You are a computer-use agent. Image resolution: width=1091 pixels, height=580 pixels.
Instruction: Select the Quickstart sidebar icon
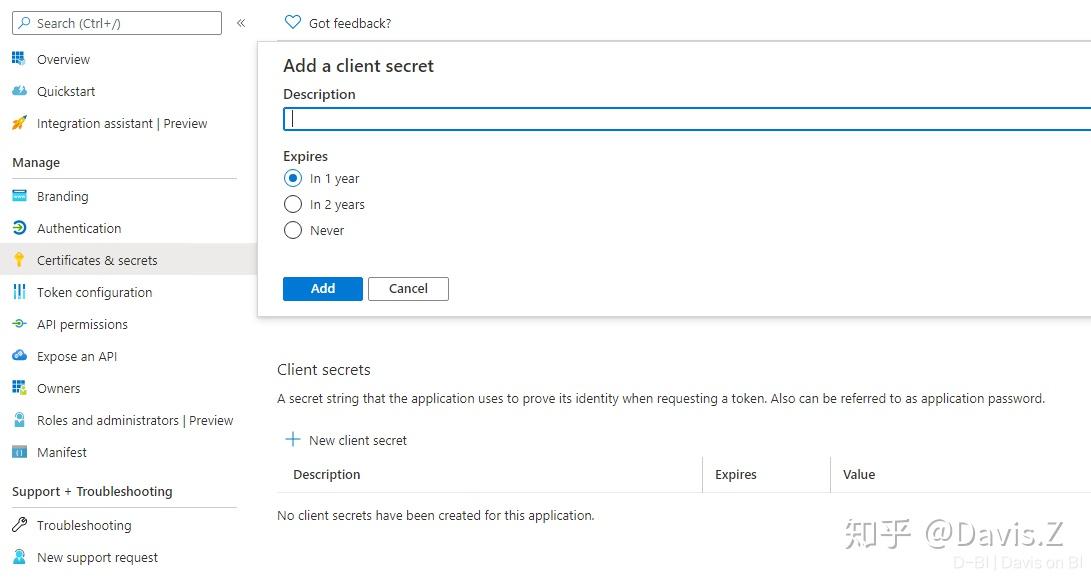click(20, 91)
